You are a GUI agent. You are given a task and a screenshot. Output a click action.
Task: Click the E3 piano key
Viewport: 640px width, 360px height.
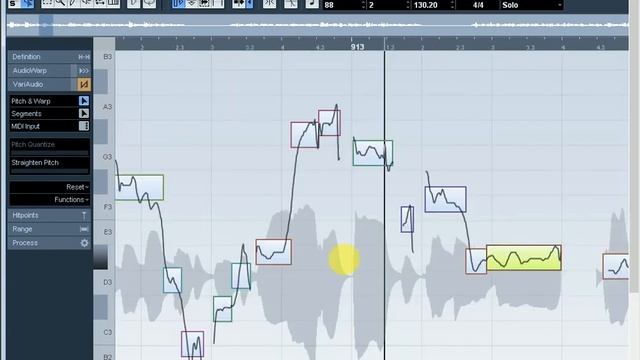point(105,232)
